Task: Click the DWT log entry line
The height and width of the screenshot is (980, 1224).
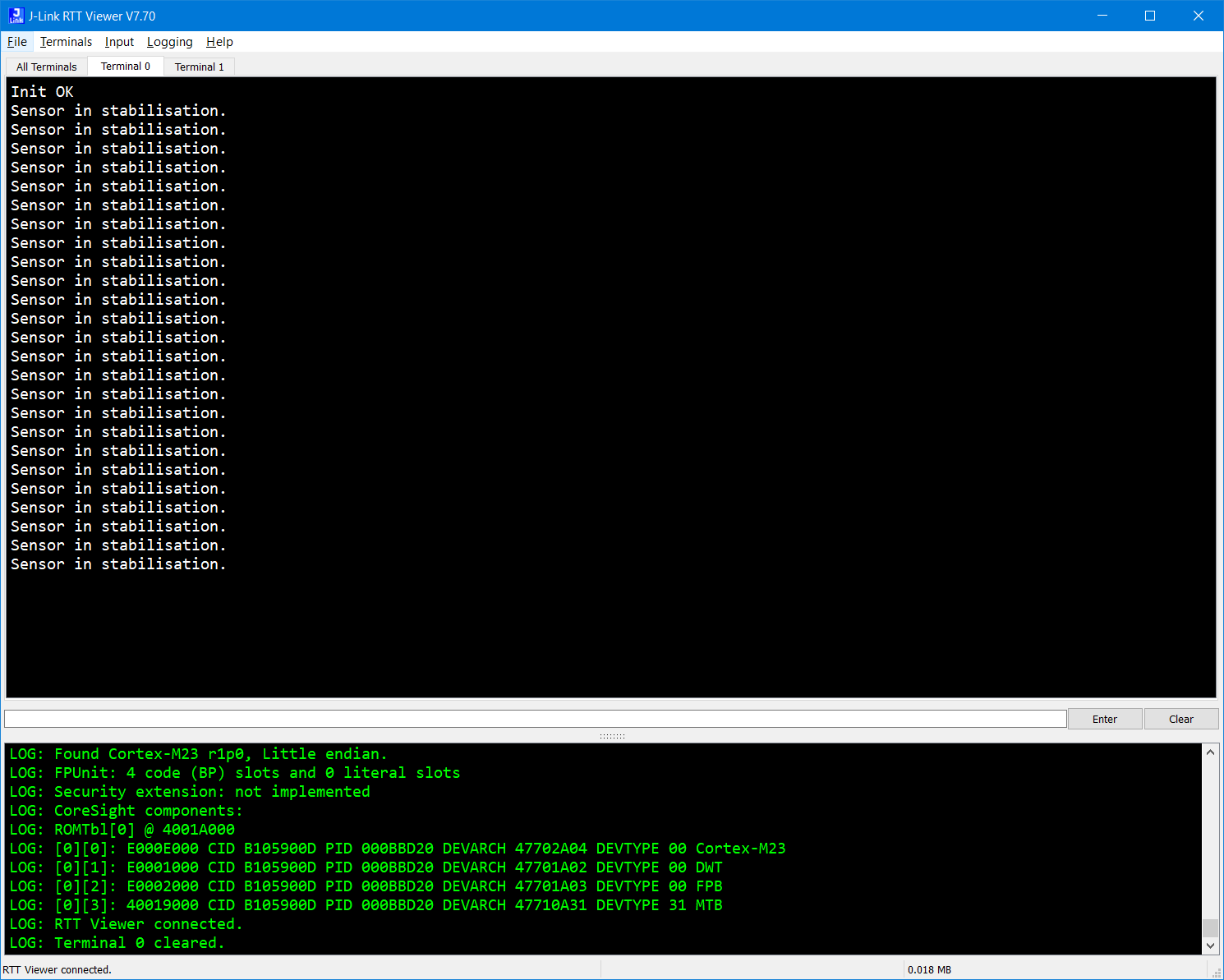Action: click(x=366, y=867)
